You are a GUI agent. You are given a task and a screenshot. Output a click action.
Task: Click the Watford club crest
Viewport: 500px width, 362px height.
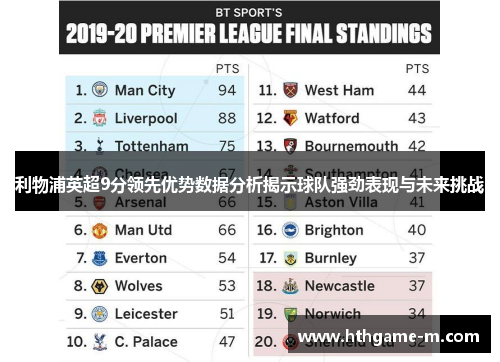coord(290,118)
